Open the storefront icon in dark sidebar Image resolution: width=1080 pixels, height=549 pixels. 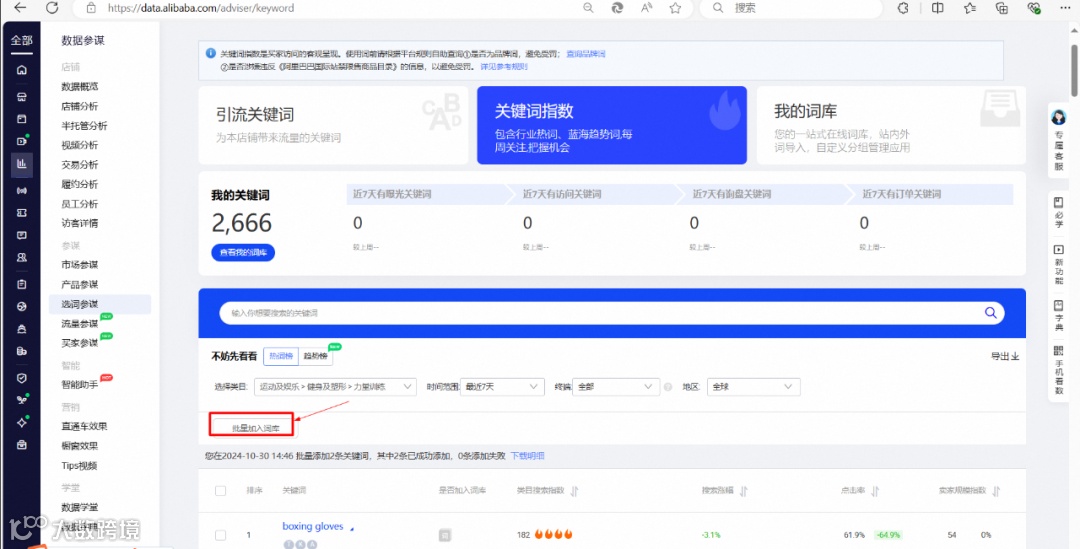tap(22, 97)
